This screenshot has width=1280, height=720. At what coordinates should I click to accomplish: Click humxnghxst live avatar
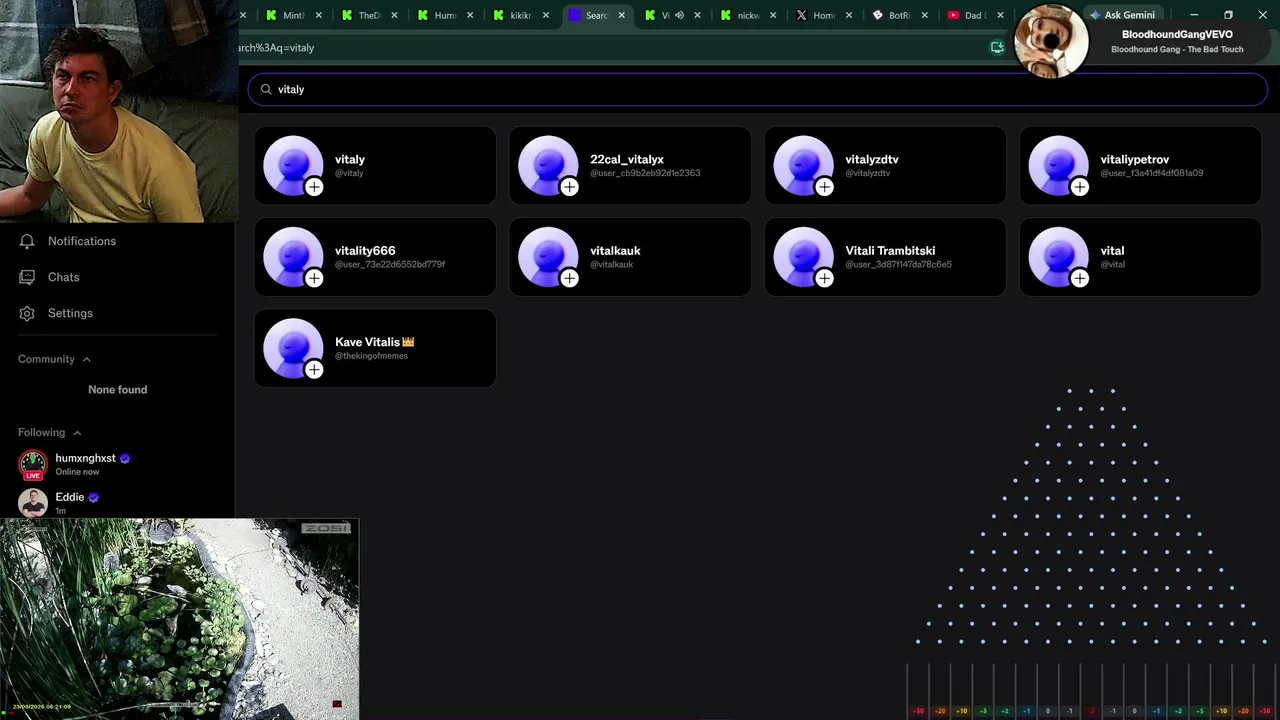(x=33, y=465)
